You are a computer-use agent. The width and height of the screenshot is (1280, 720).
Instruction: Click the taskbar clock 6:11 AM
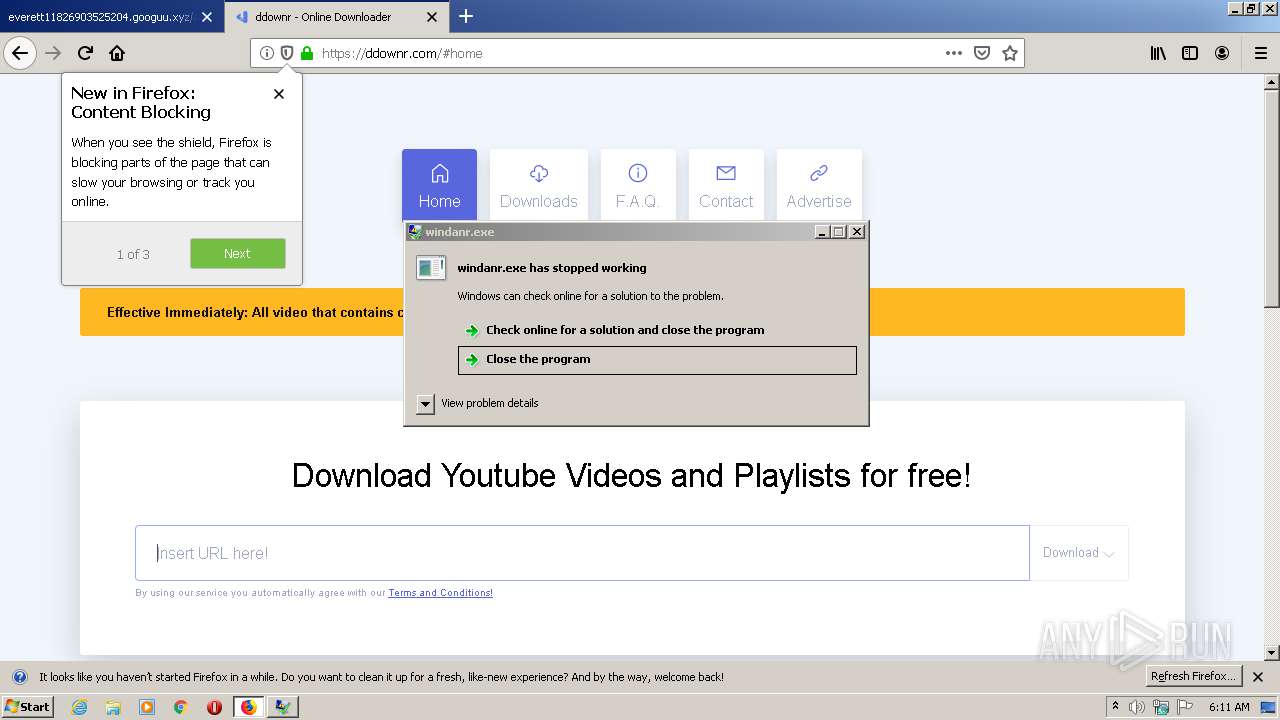pyautogui.click(x=1229, y=707)
